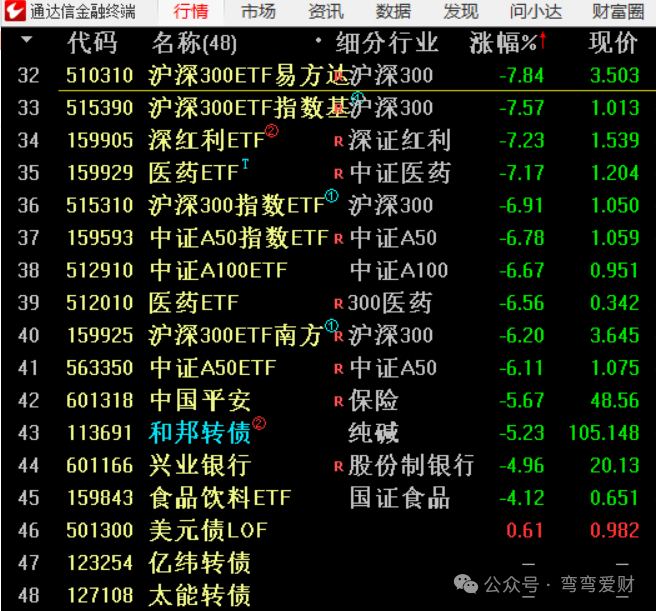This screenshot has width=656, height=611.
Task: Click the 保险 industry cell
Action: (x=374, y=400)
